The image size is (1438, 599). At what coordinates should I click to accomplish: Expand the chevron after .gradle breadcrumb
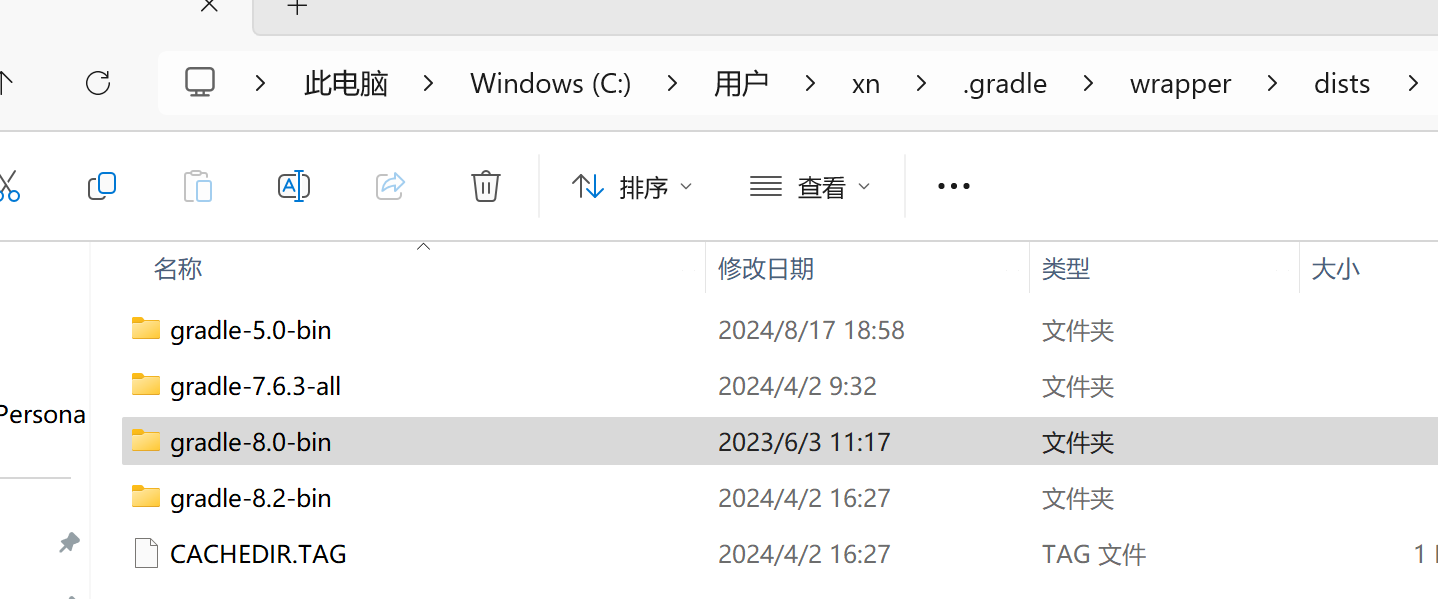click(x=1088, y=84)
